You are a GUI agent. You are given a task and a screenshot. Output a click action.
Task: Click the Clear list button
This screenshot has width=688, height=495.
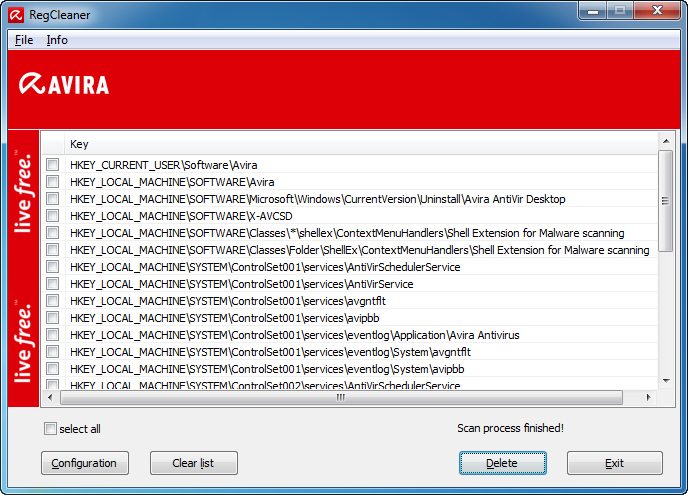[x=193, y=463]
